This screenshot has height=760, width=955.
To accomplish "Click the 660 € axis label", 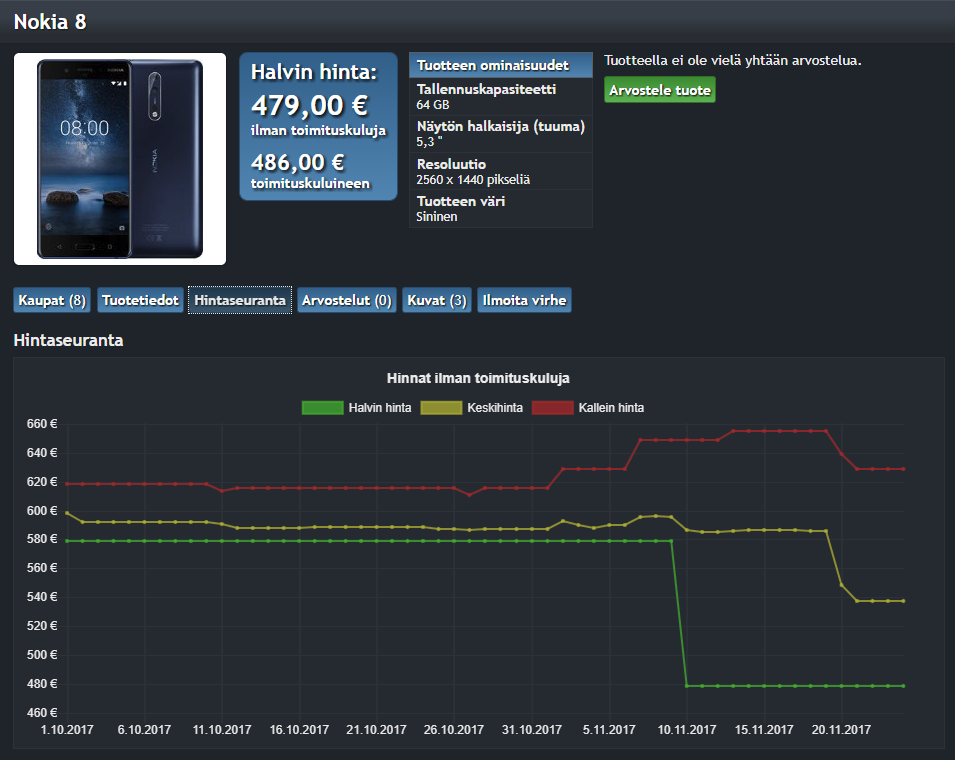I will pos(42,424).
